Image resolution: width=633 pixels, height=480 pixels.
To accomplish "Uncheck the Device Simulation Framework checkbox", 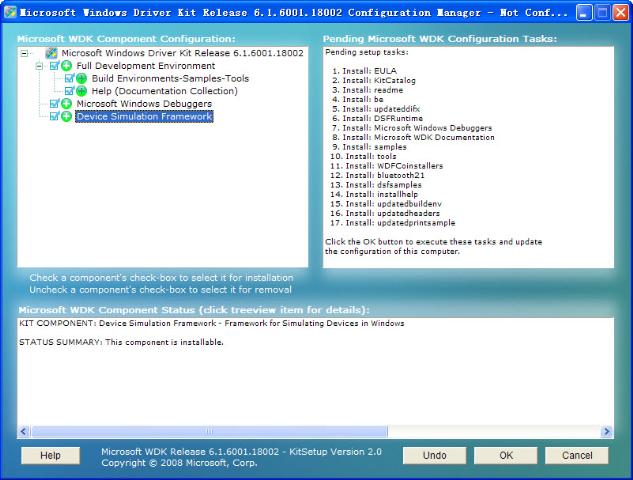I will pos(54,116).
